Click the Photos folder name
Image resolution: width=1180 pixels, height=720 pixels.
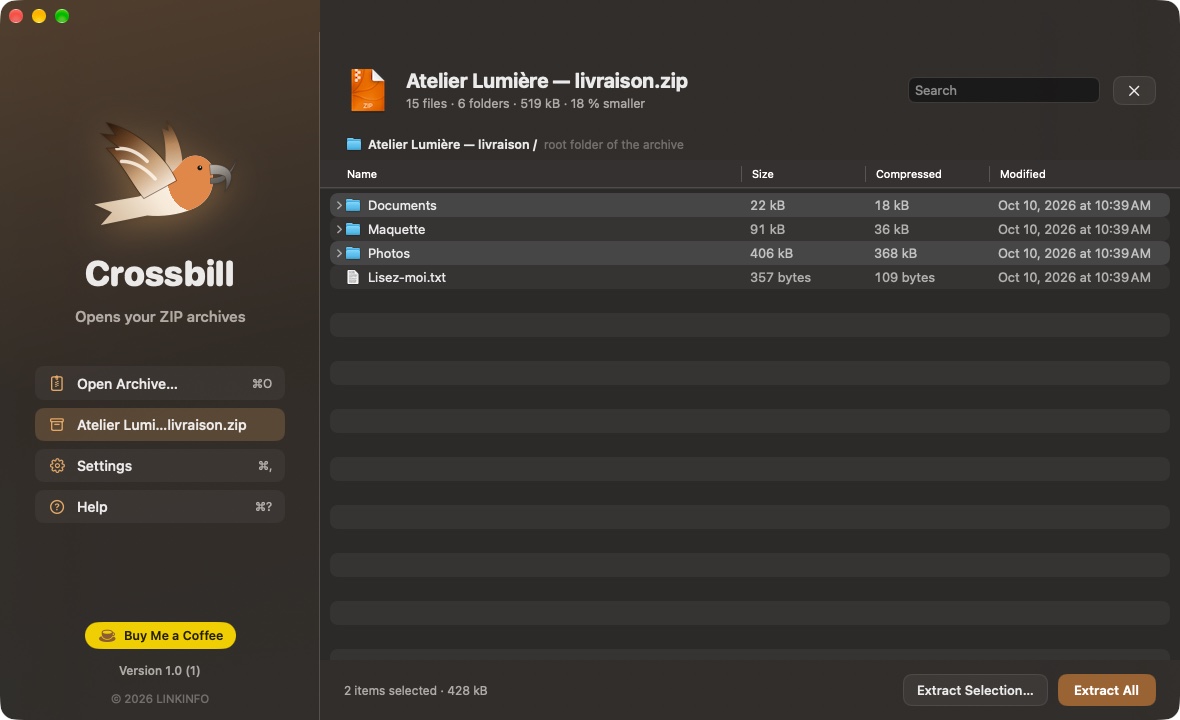(389, 254)
